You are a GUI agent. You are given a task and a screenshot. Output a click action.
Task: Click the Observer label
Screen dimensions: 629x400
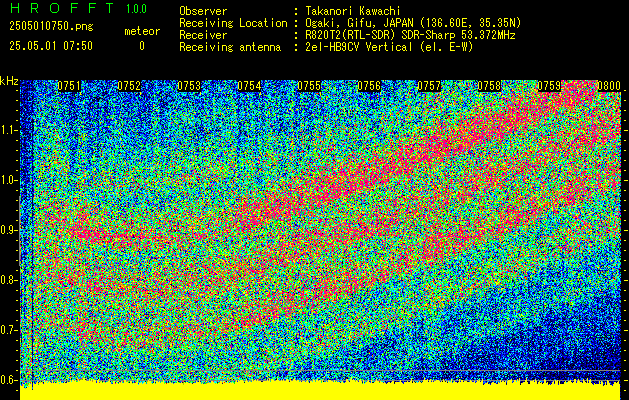point(203,11)
